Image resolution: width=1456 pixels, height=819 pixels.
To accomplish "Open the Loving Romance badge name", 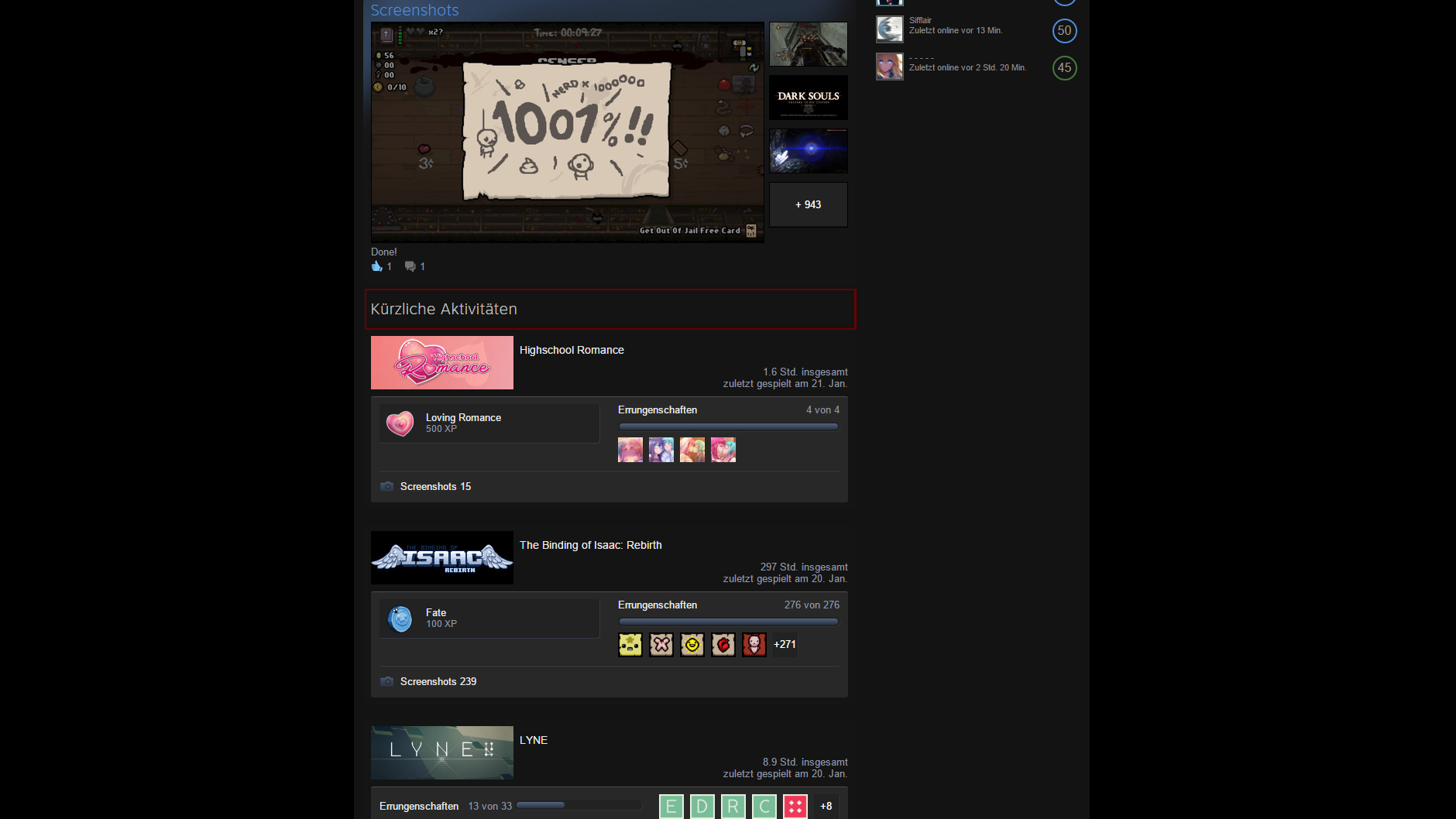I will (463, 417).
